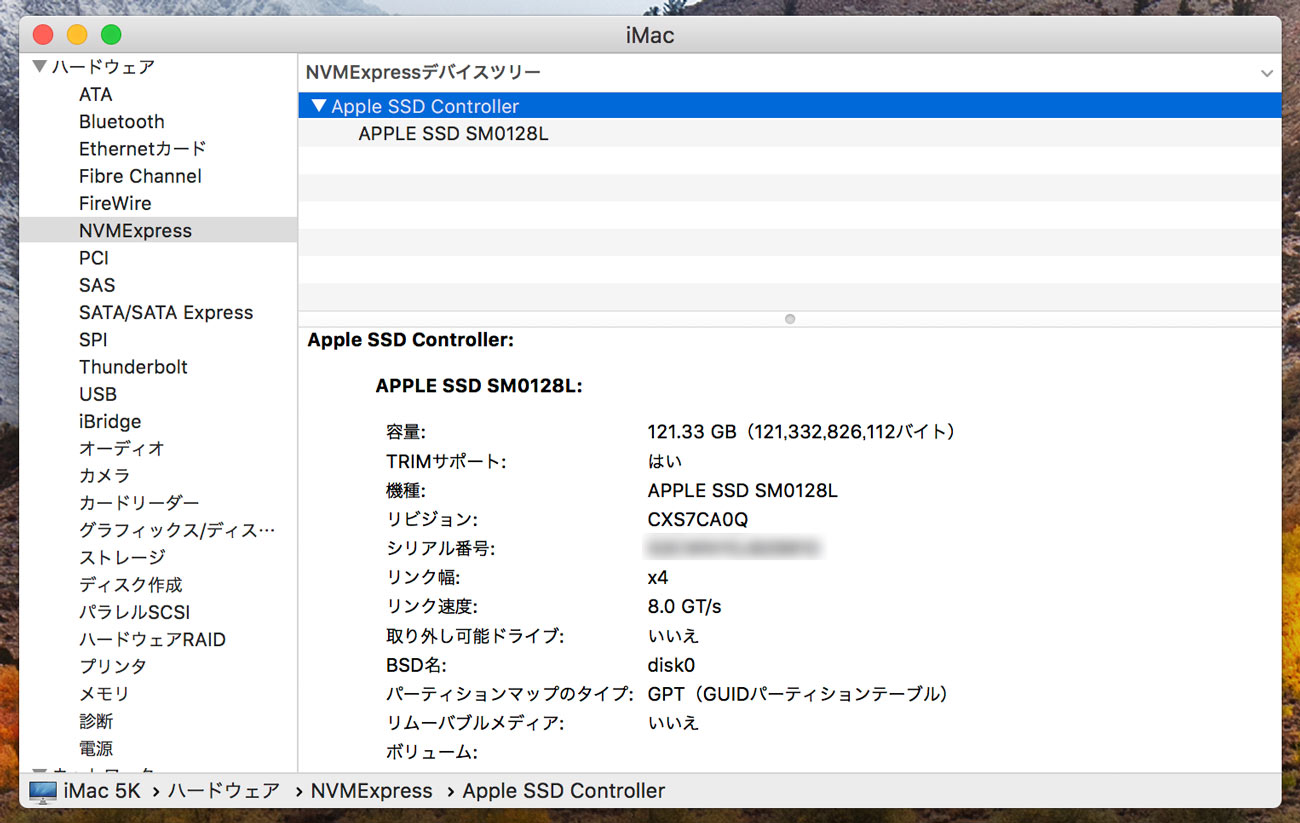Click the link speed value 8.0 GT/s

coord(685,607)
